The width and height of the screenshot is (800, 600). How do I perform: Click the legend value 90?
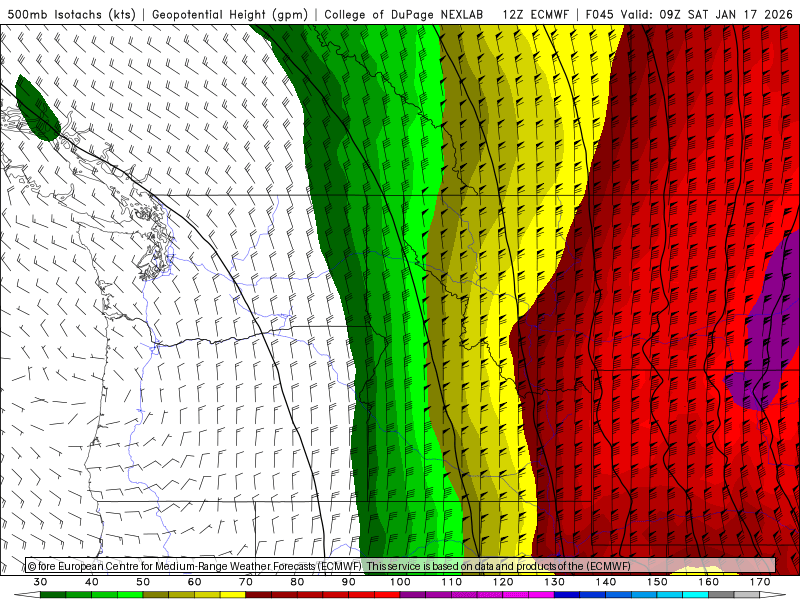tap(349, 582)
